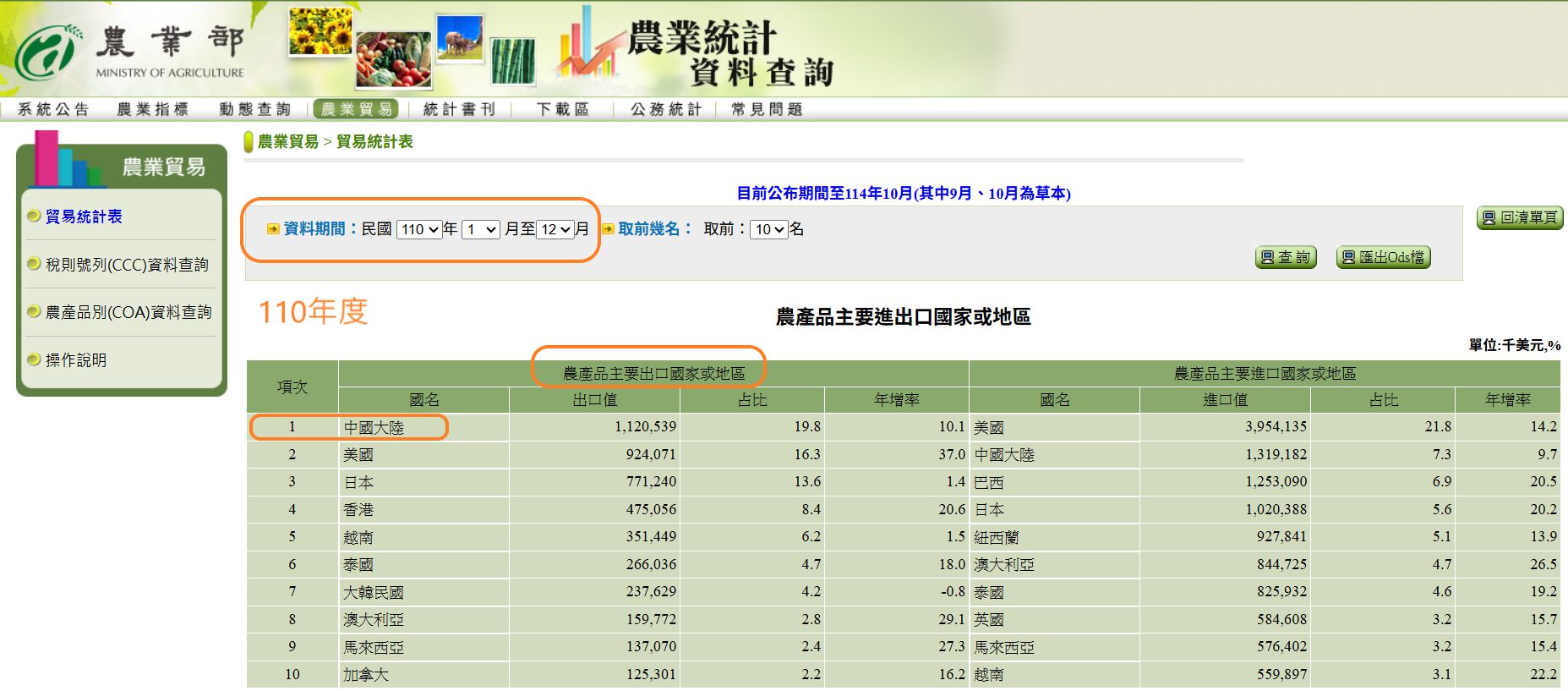Open the year dropdown showing 110
The height and width of the screenshot is (691, 1568).
point(420,229)
